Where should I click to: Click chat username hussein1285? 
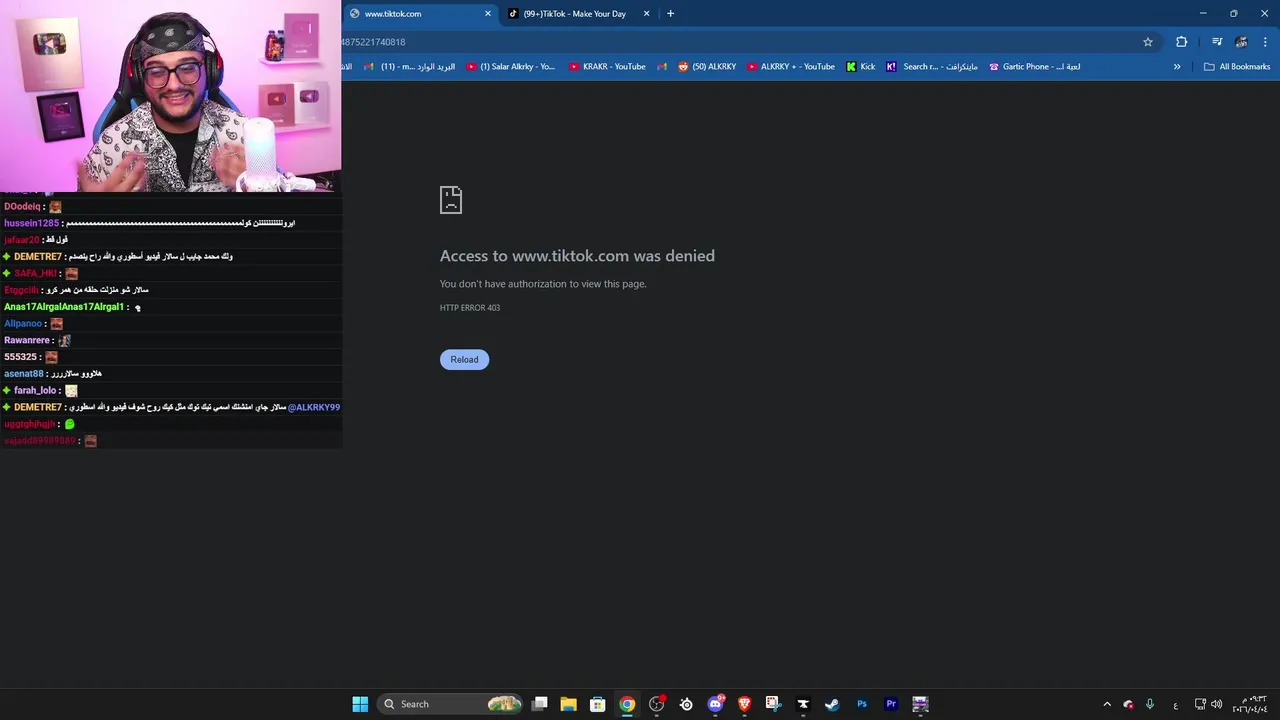click(x=31, y=223)
